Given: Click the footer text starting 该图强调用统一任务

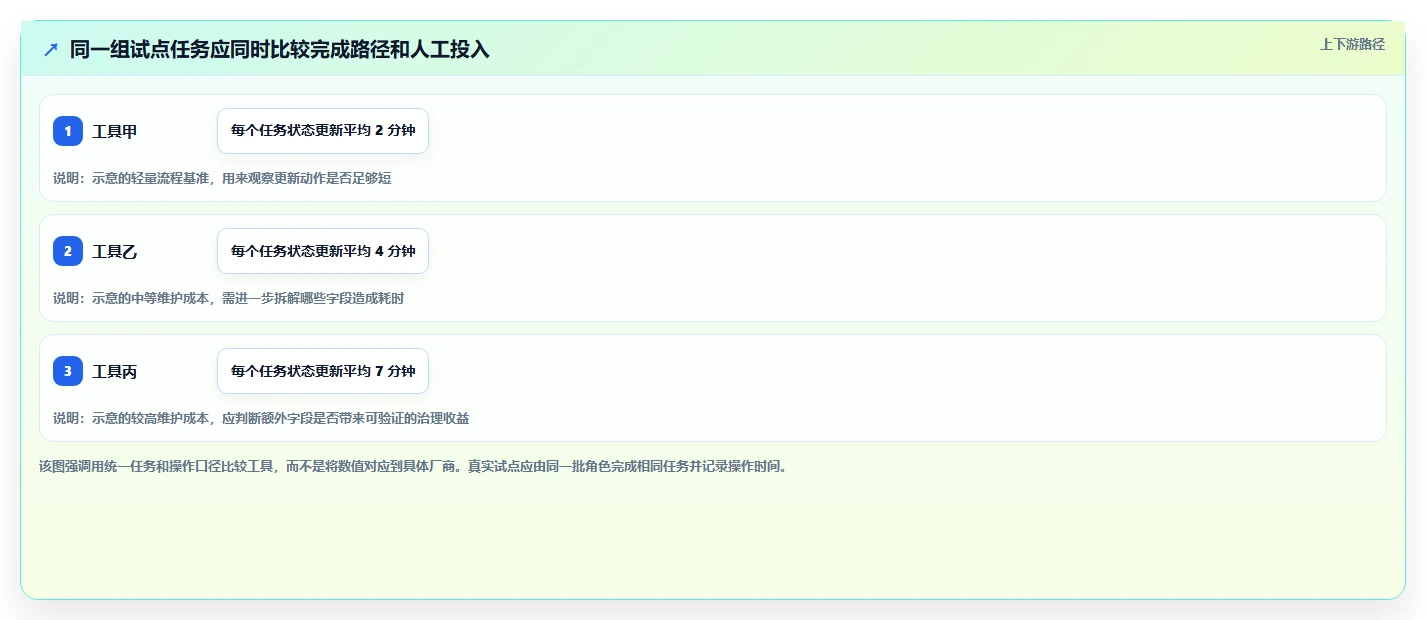Looking at the screenshot, I should 413,466.
